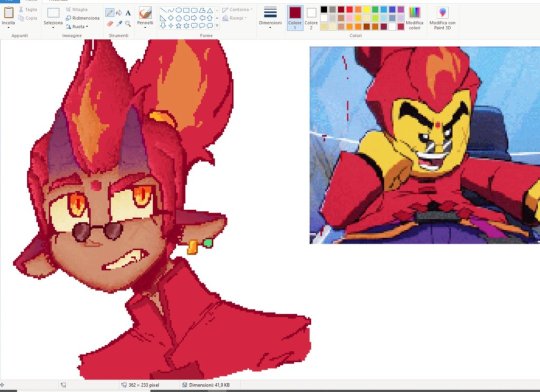Viewport: 540px width, 392px height.
Task: Pick the yellow color swatch
Action: [367, 9]
